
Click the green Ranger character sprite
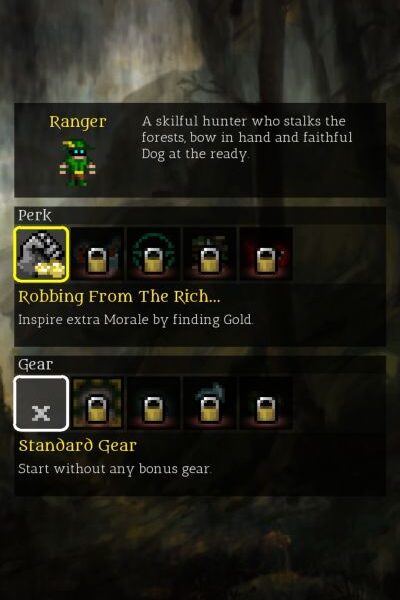(78, 163)
